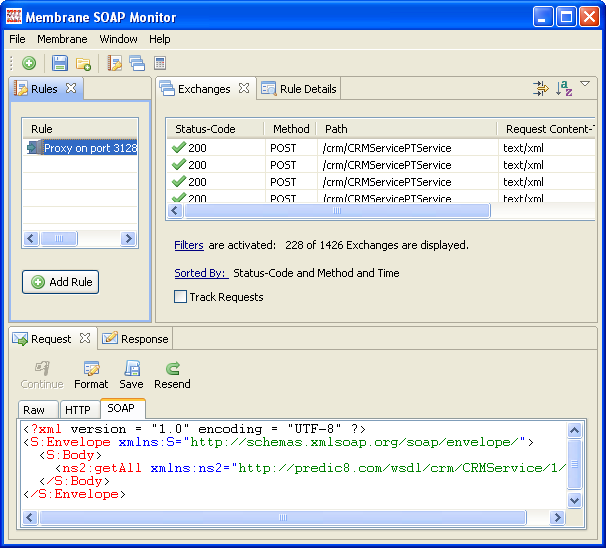Select the Proxy on port 3128 rule

82,148
